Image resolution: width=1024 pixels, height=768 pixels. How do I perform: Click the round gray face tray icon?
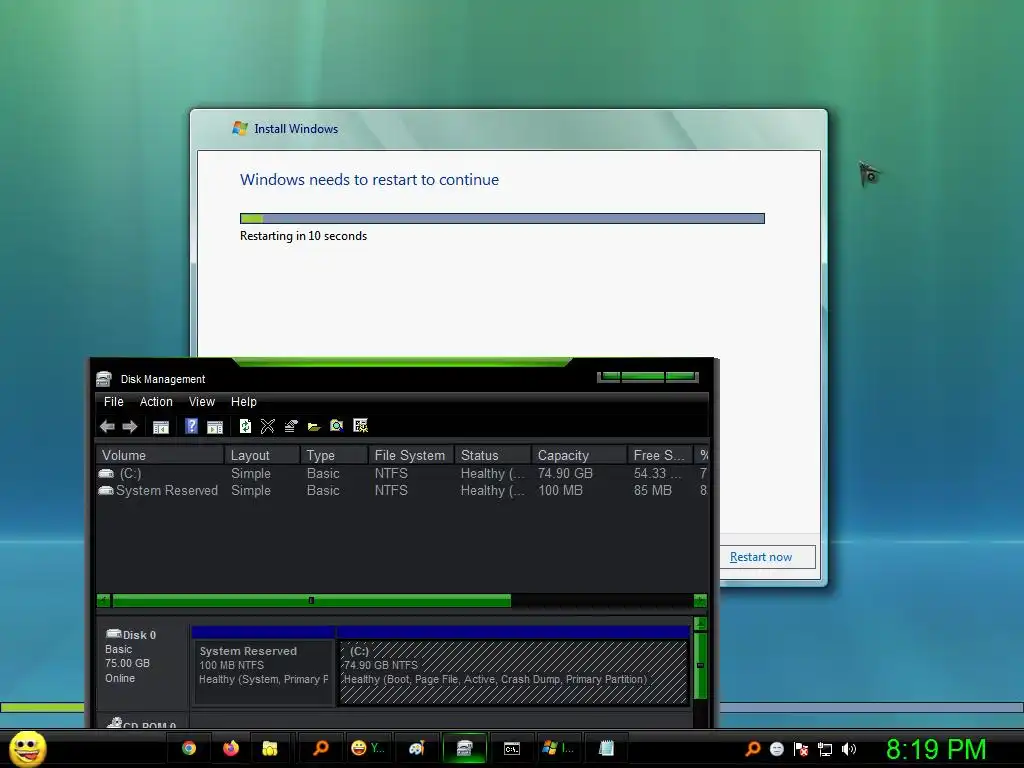click(x=776, y=749)
